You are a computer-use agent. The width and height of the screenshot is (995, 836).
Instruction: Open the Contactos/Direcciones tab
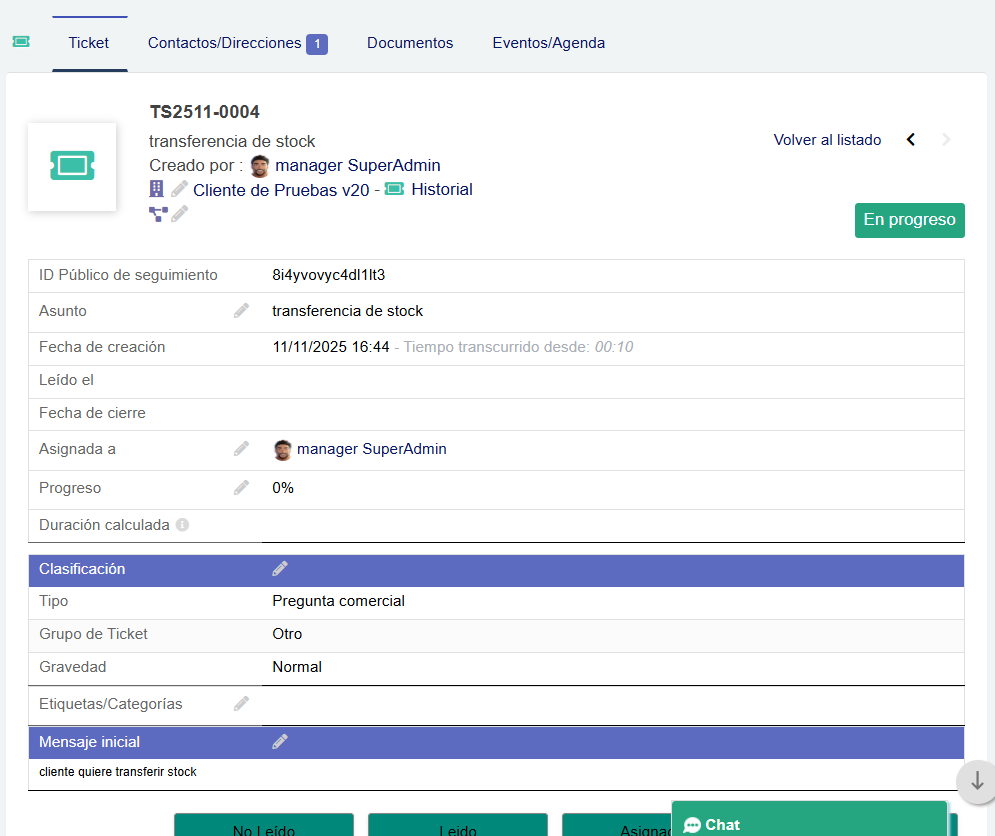[226, 43]
